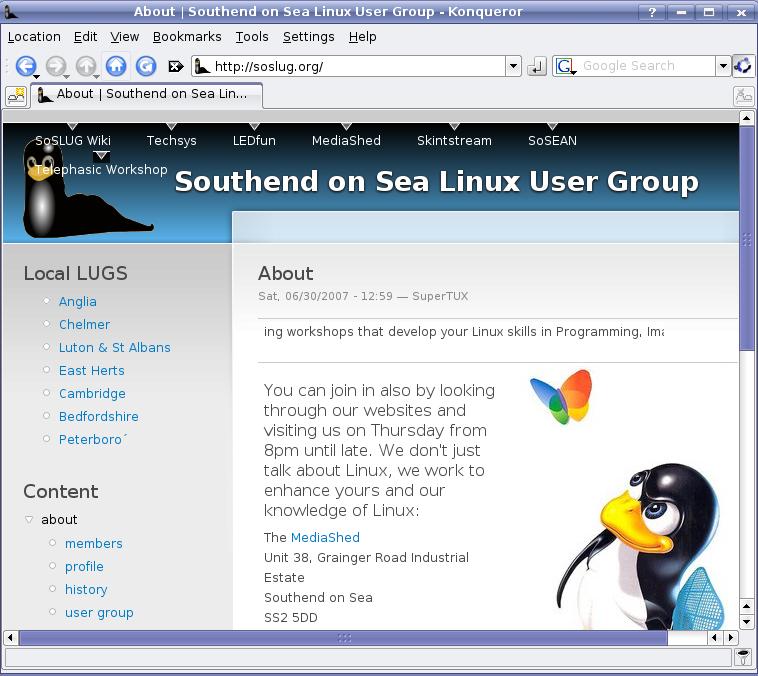The image size is (758, 676).
Task: Open the SoSLUG Wiki nav link
Action: tap(73, 141)
